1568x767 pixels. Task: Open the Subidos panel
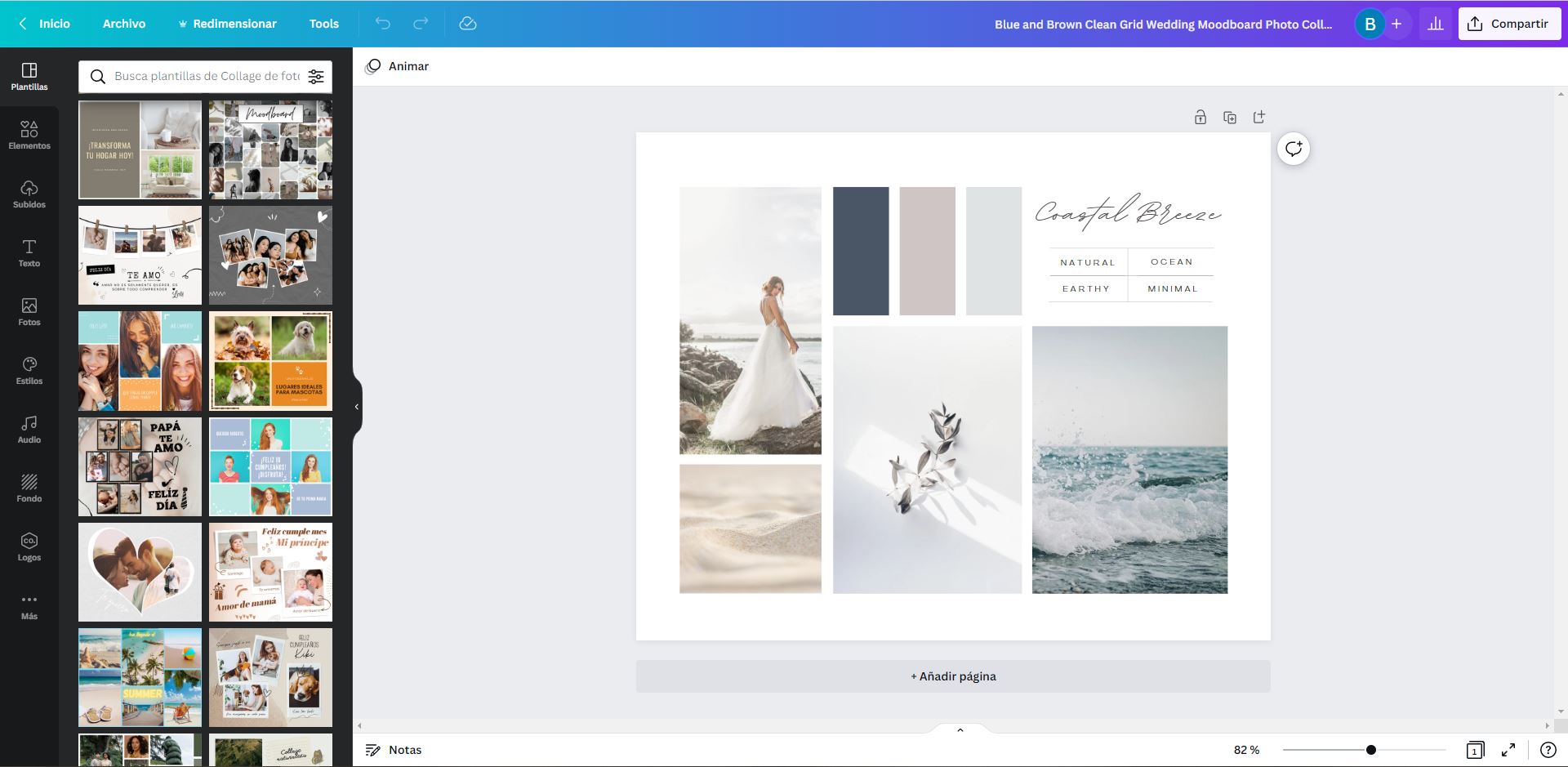tap(29, 193)
